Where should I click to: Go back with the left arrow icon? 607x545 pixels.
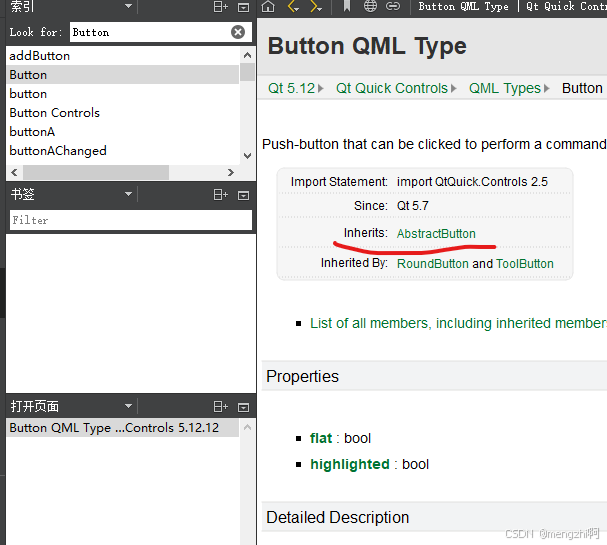293,6
